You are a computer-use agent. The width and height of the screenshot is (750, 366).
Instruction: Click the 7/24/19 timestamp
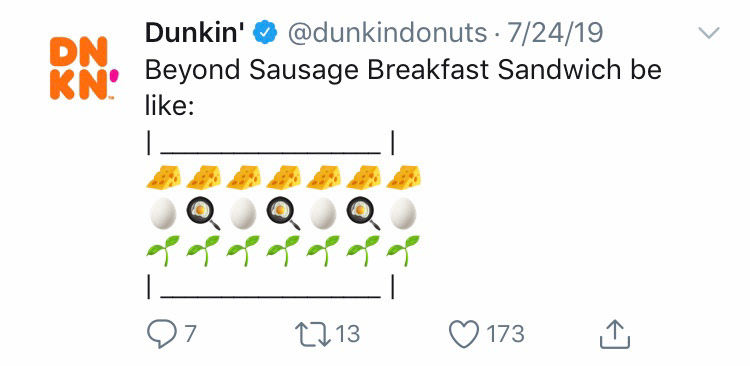pos(555,33)
